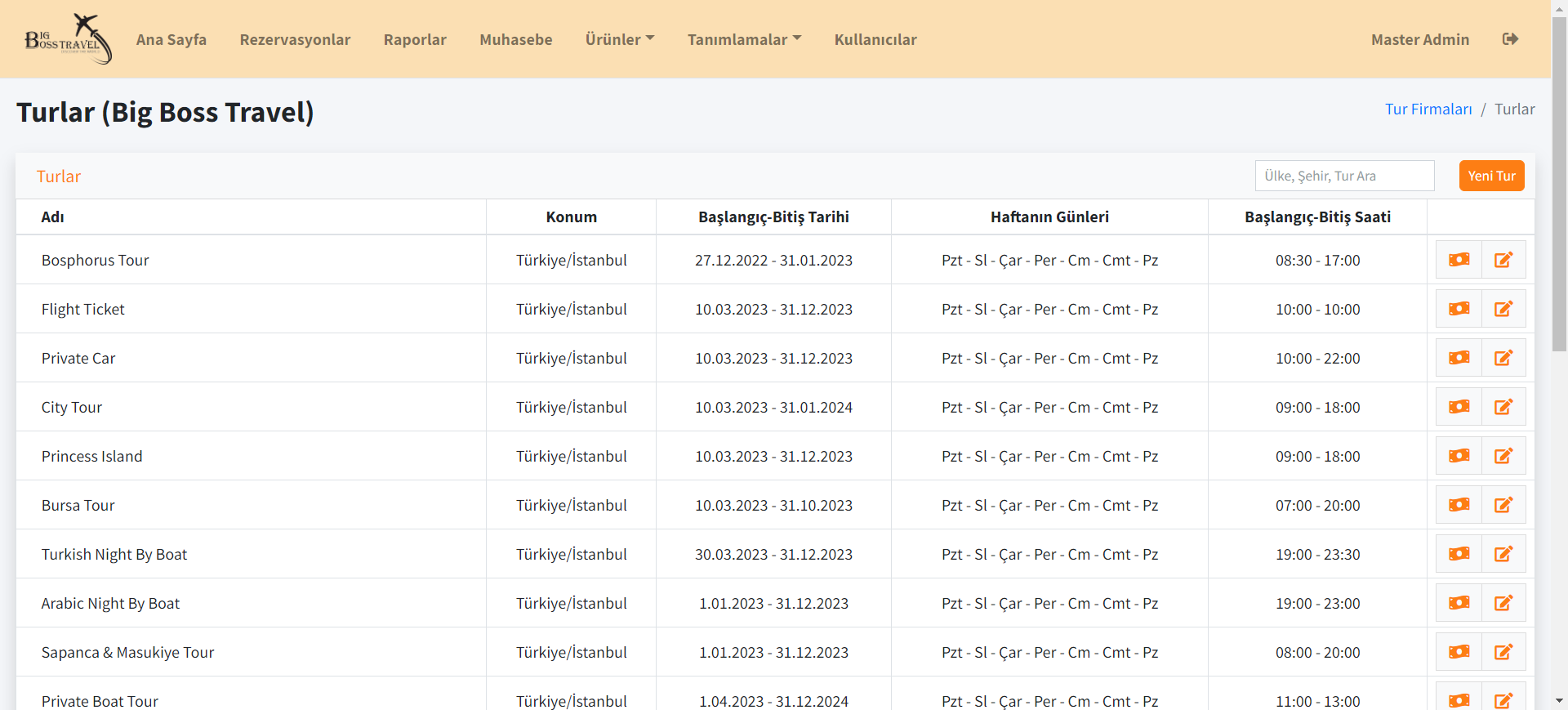The height and width of the screenshot is (710, 1568).
Task: Select the Sapanca & Masukiye Tour name
Action: (x=128, y=652)
